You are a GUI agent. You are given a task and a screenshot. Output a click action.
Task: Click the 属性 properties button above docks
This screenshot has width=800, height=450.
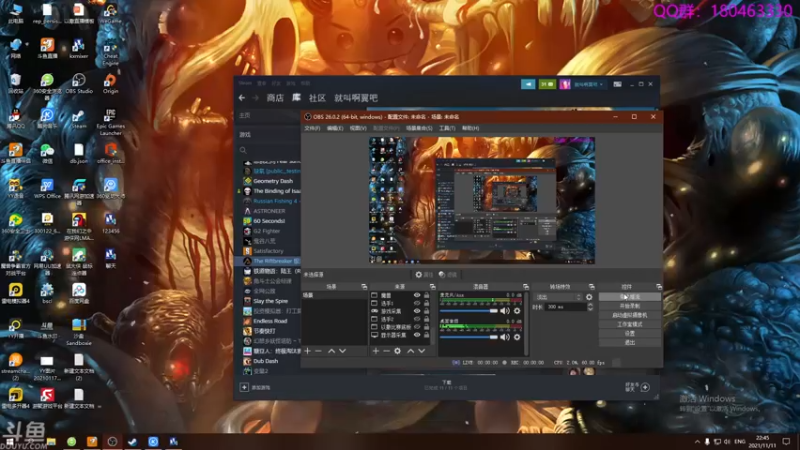[424, 274]
